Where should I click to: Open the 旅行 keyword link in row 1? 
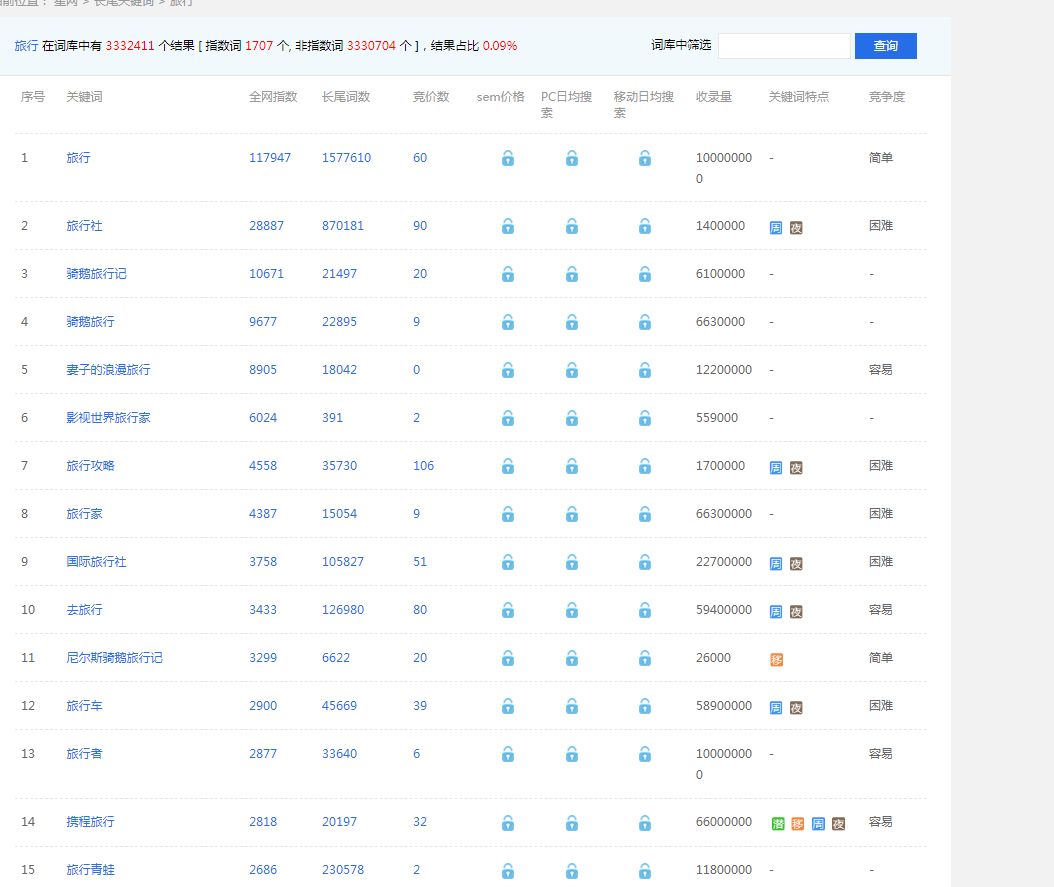click(x=78, y=158)
